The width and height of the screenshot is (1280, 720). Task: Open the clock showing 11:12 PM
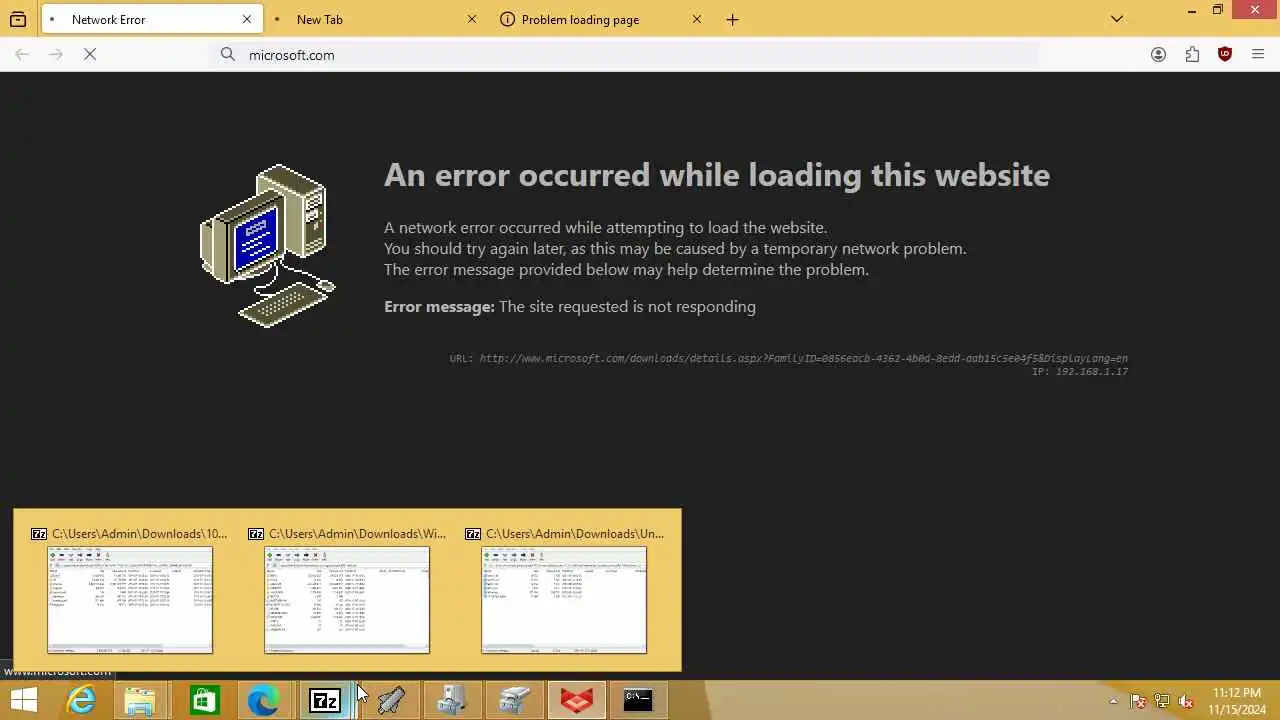tap(1237, 701)
